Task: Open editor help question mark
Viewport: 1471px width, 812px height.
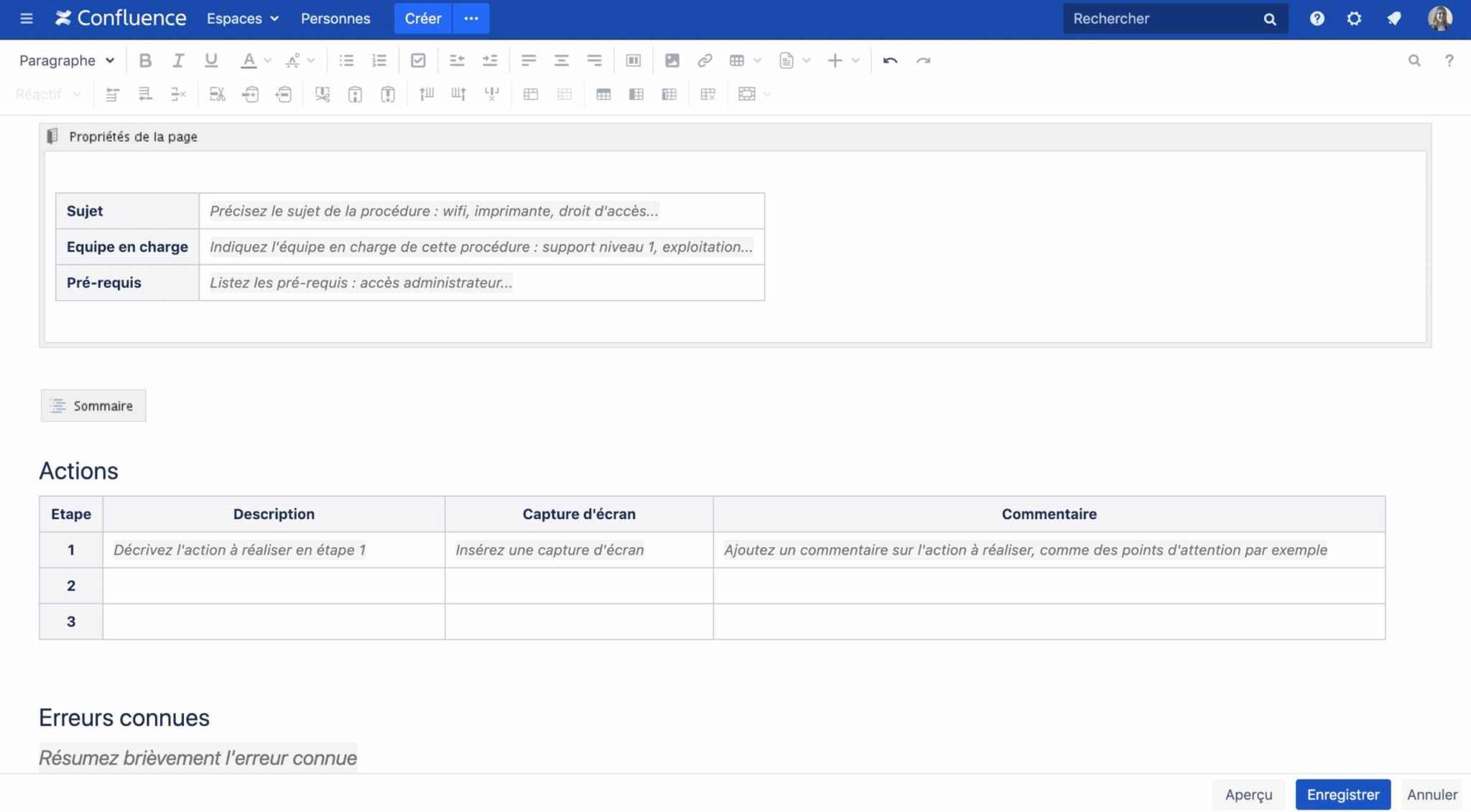Action: coord(1449,60)
